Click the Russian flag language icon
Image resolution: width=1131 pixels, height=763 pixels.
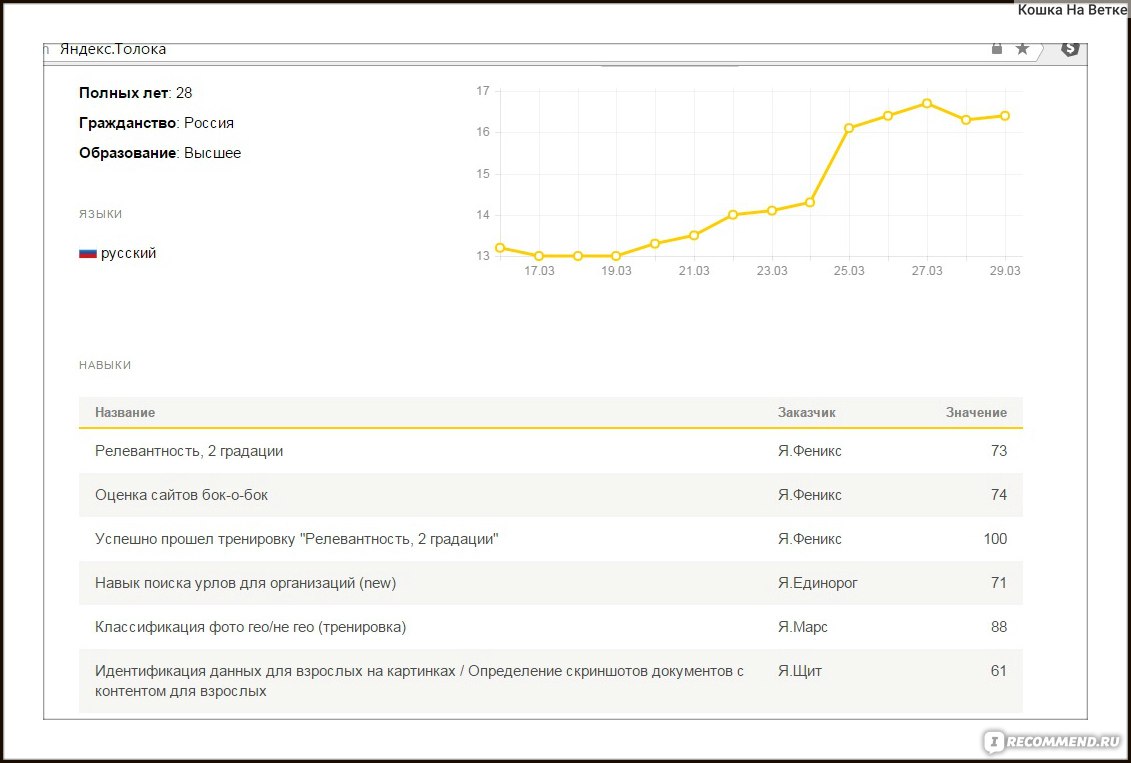point(88,254)
